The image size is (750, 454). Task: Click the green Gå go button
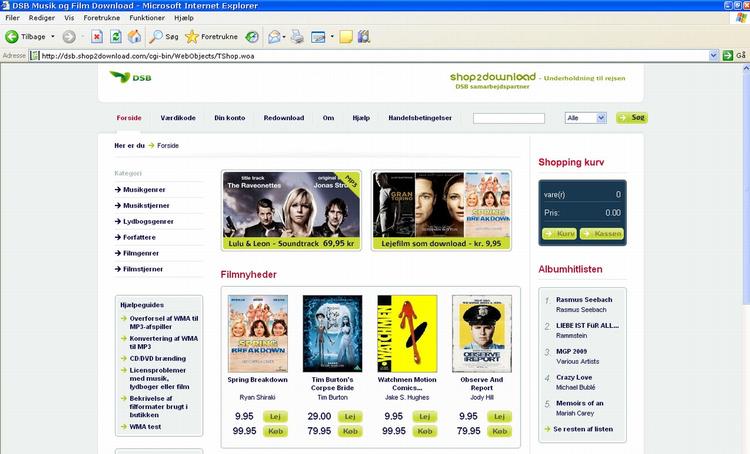tap(734, 55)
